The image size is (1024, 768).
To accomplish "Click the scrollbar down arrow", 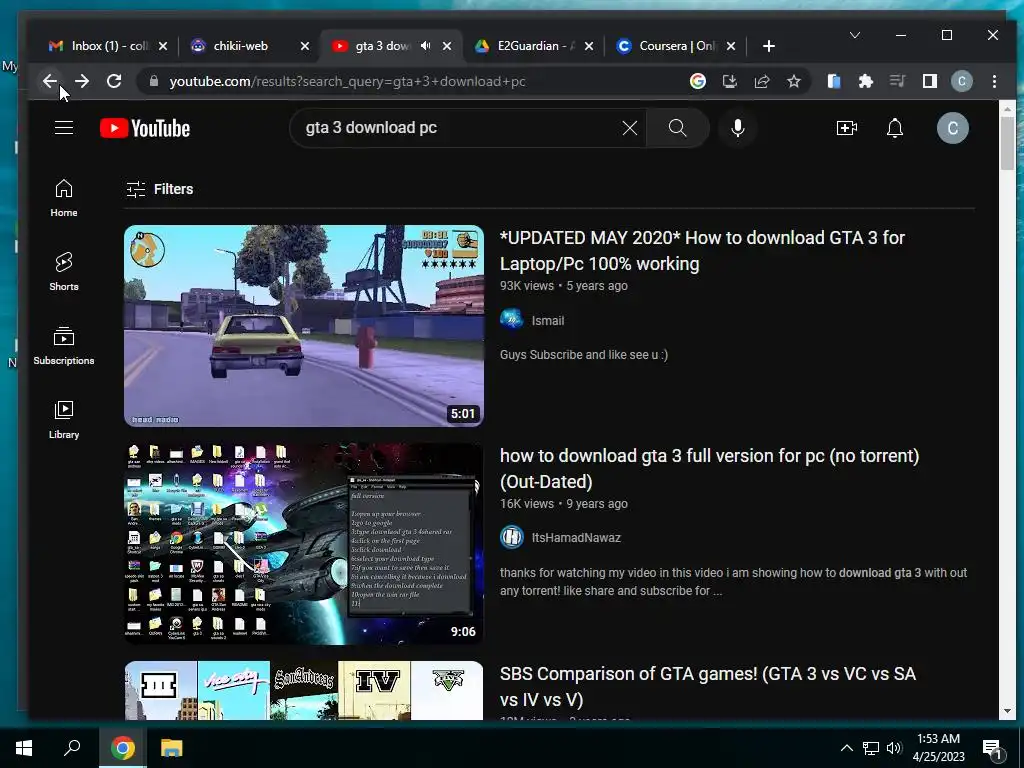I will click(x=1006, y=711).
